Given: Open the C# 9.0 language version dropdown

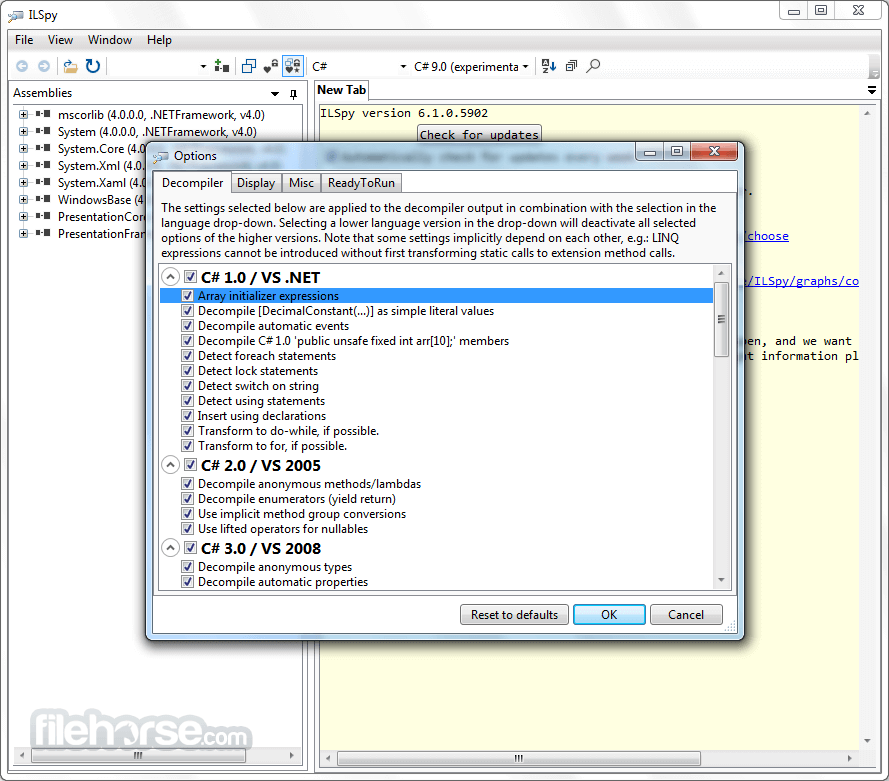Looking at the screenshot, I should coord(472,67).
